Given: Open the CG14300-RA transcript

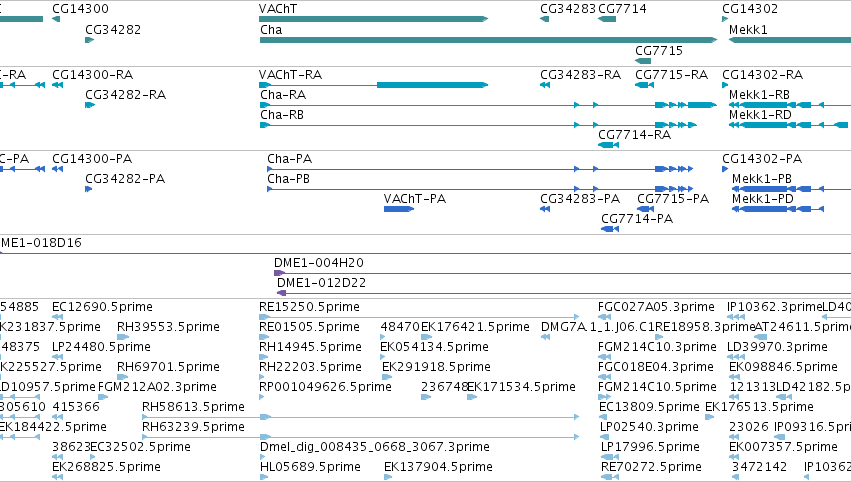Looking at the screenshot, I should (93, 74).
